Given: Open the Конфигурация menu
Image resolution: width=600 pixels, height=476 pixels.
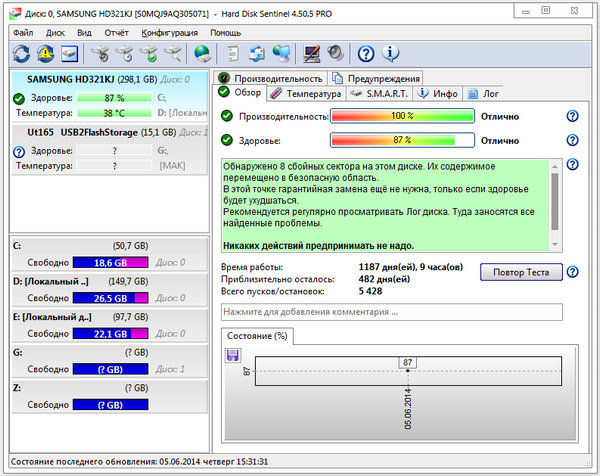Looking at the screenshot, I should tap(171, 32).
